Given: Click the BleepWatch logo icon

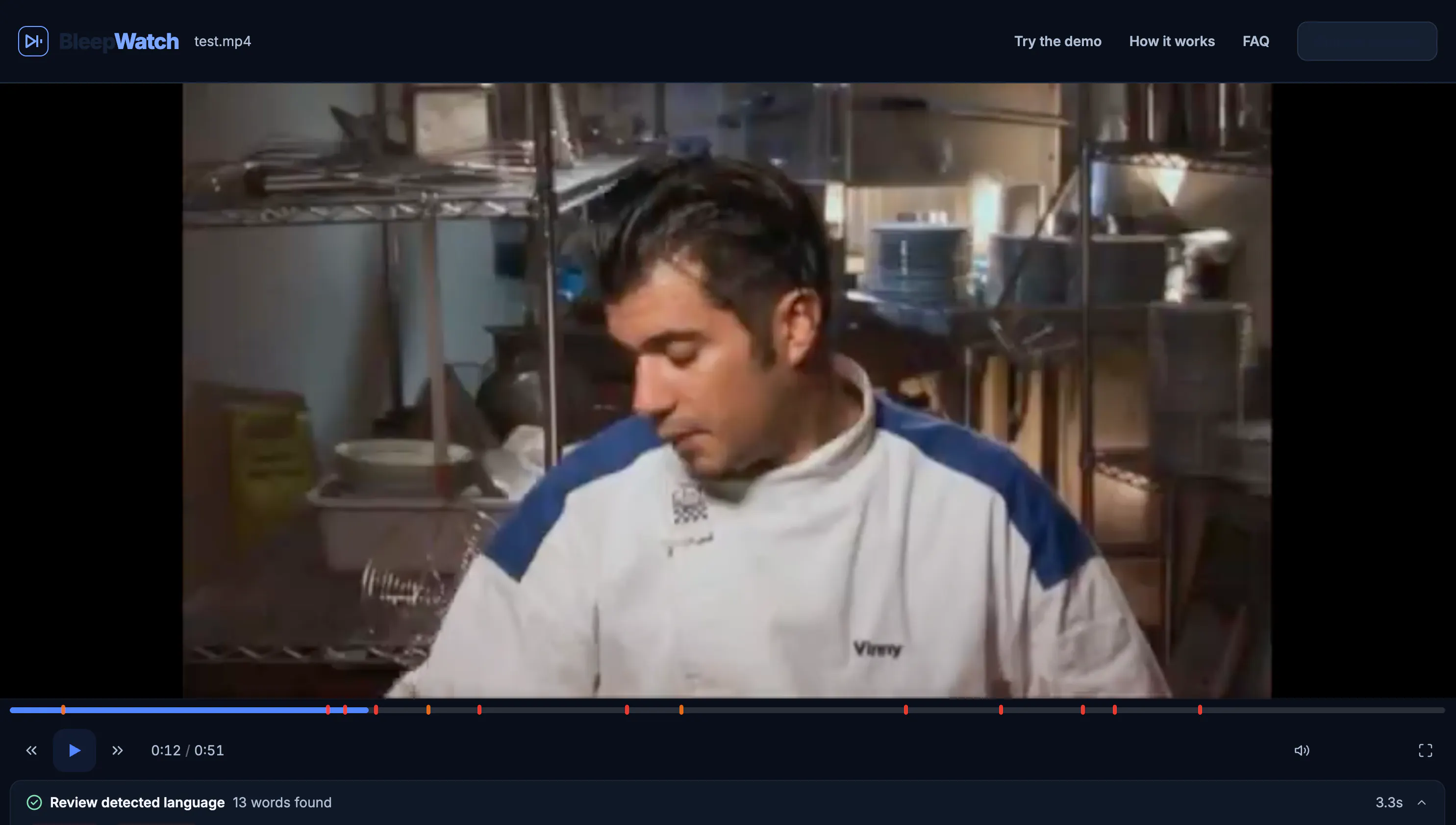Looking at the screenshot, I should [x=33, y=41].
